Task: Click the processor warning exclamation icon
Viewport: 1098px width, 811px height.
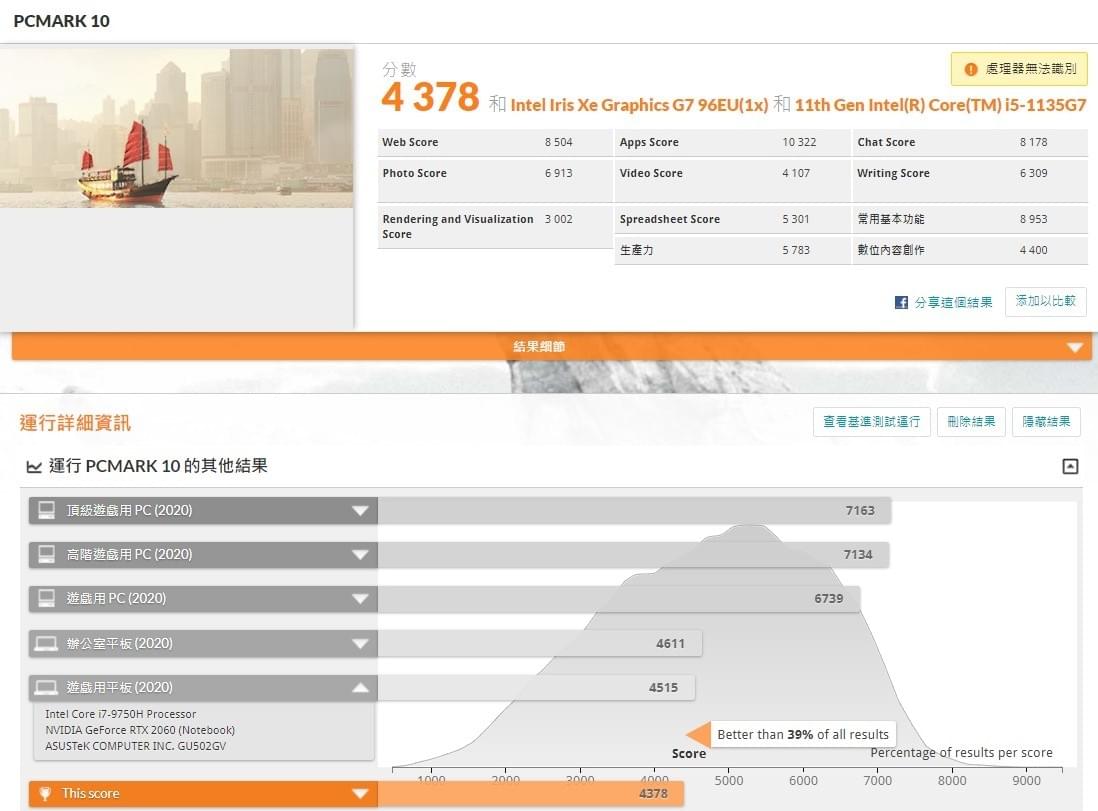Action: click(x=971, y=69)
